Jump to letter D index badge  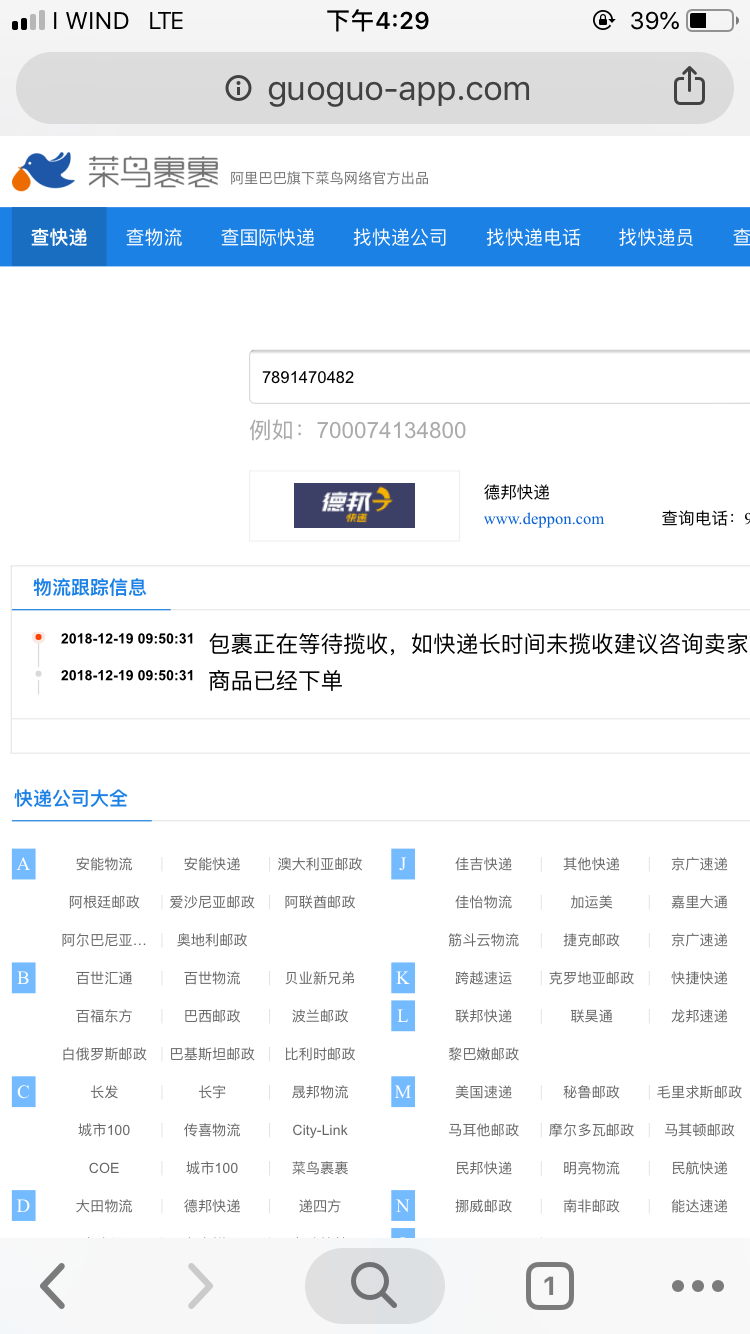[x=23, y=1206]
